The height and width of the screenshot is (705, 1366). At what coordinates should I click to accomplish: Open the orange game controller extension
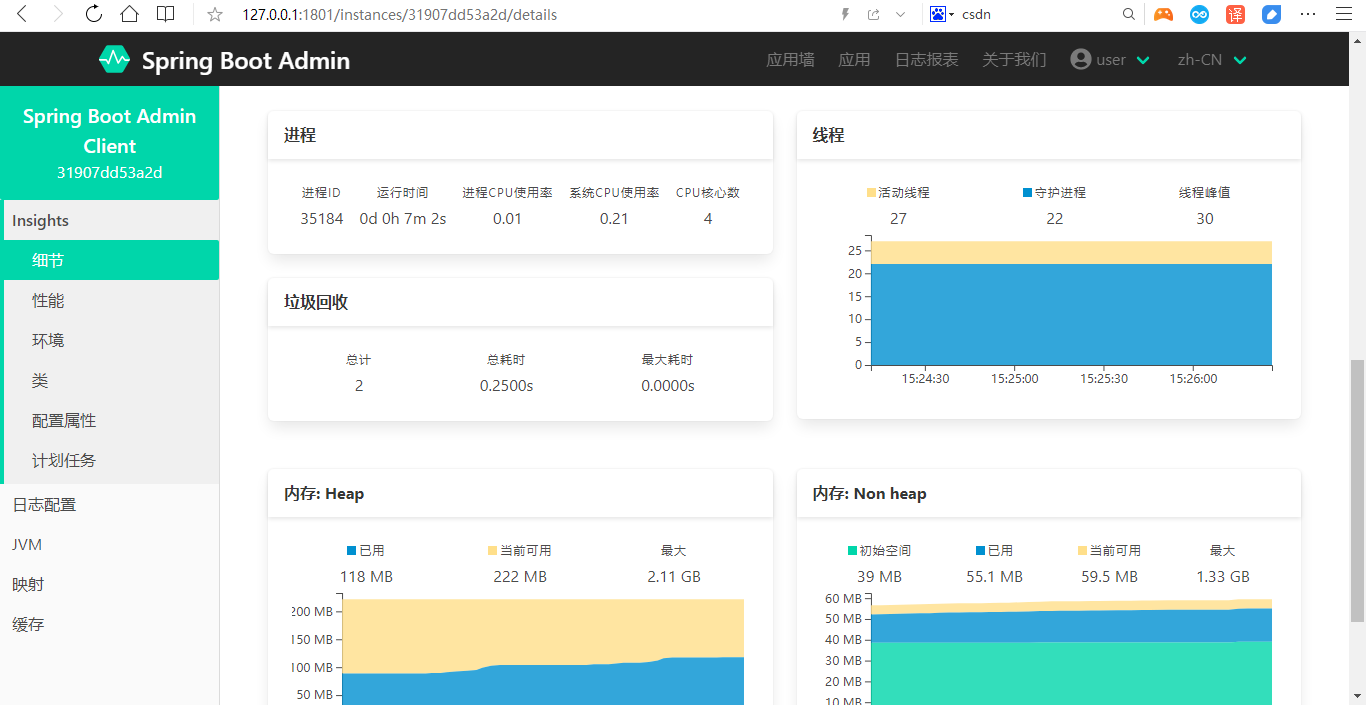click(1163, 14)
